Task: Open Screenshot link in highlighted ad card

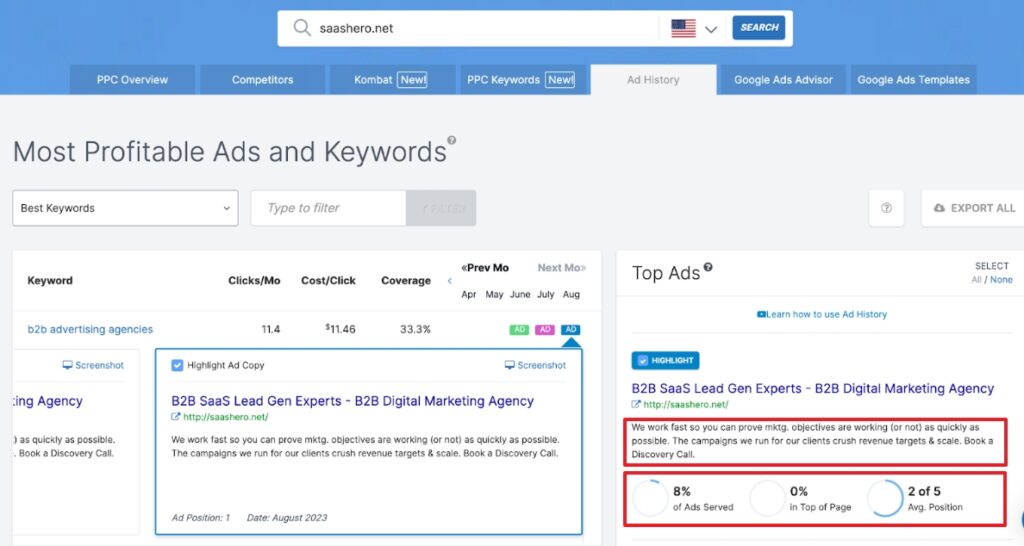Action: point(536,365)
